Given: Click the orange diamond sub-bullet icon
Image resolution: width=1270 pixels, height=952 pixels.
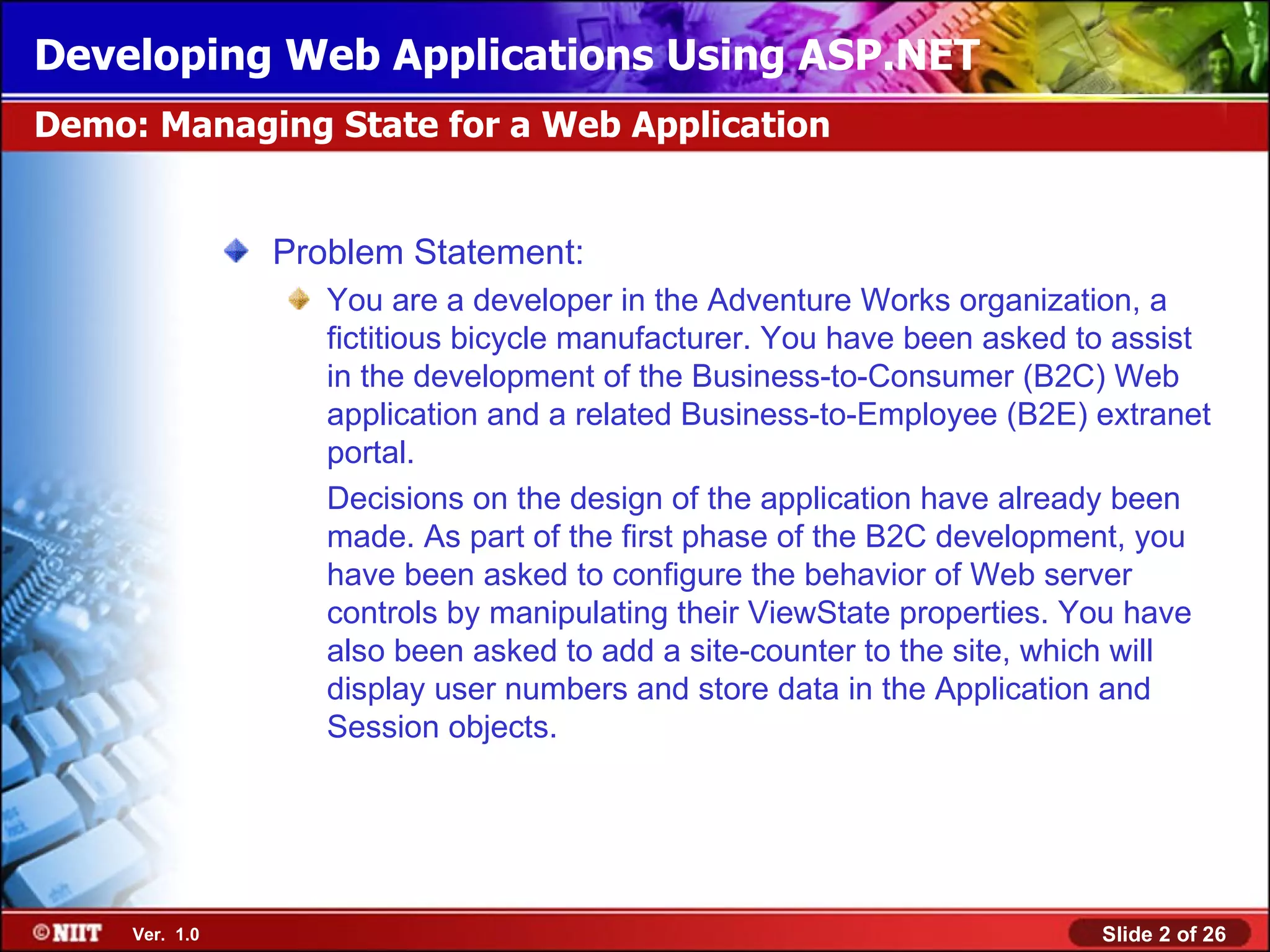Looking at the screenshot, I should (299, 299).
